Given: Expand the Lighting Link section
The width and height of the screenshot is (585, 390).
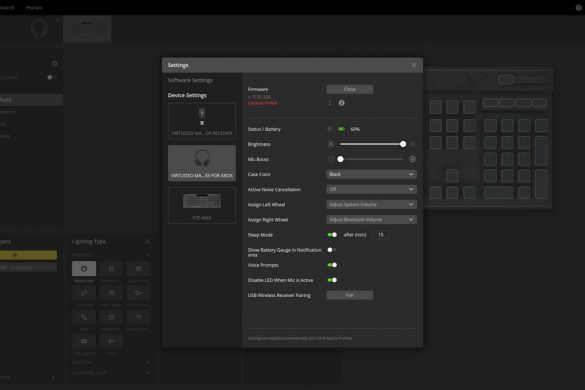Looking at the screenshot, I should 147,373.
